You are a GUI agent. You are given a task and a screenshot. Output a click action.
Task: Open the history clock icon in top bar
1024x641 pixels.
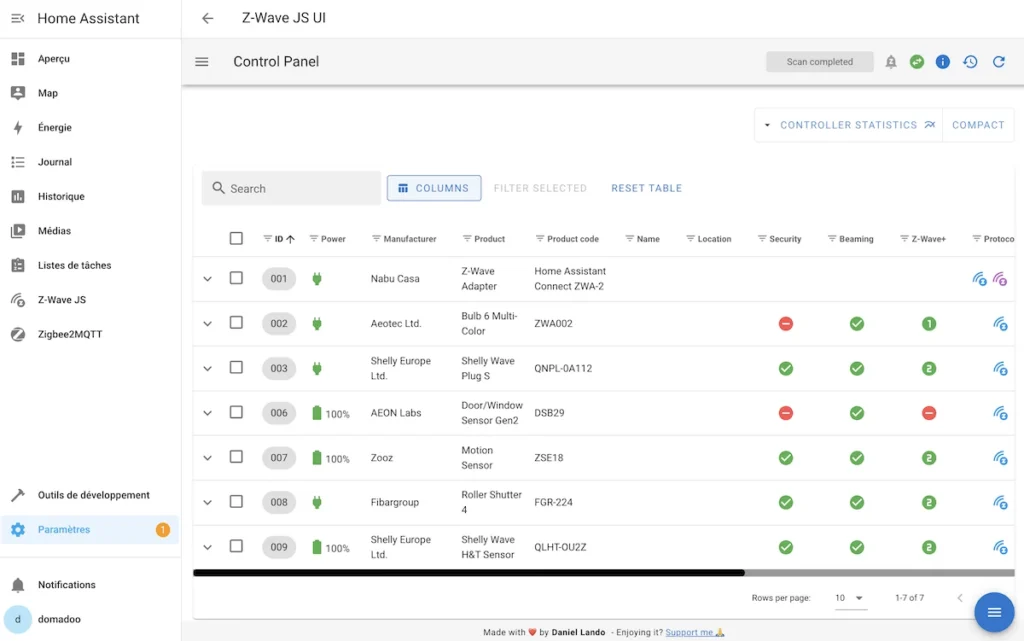(x=970, y=62)
